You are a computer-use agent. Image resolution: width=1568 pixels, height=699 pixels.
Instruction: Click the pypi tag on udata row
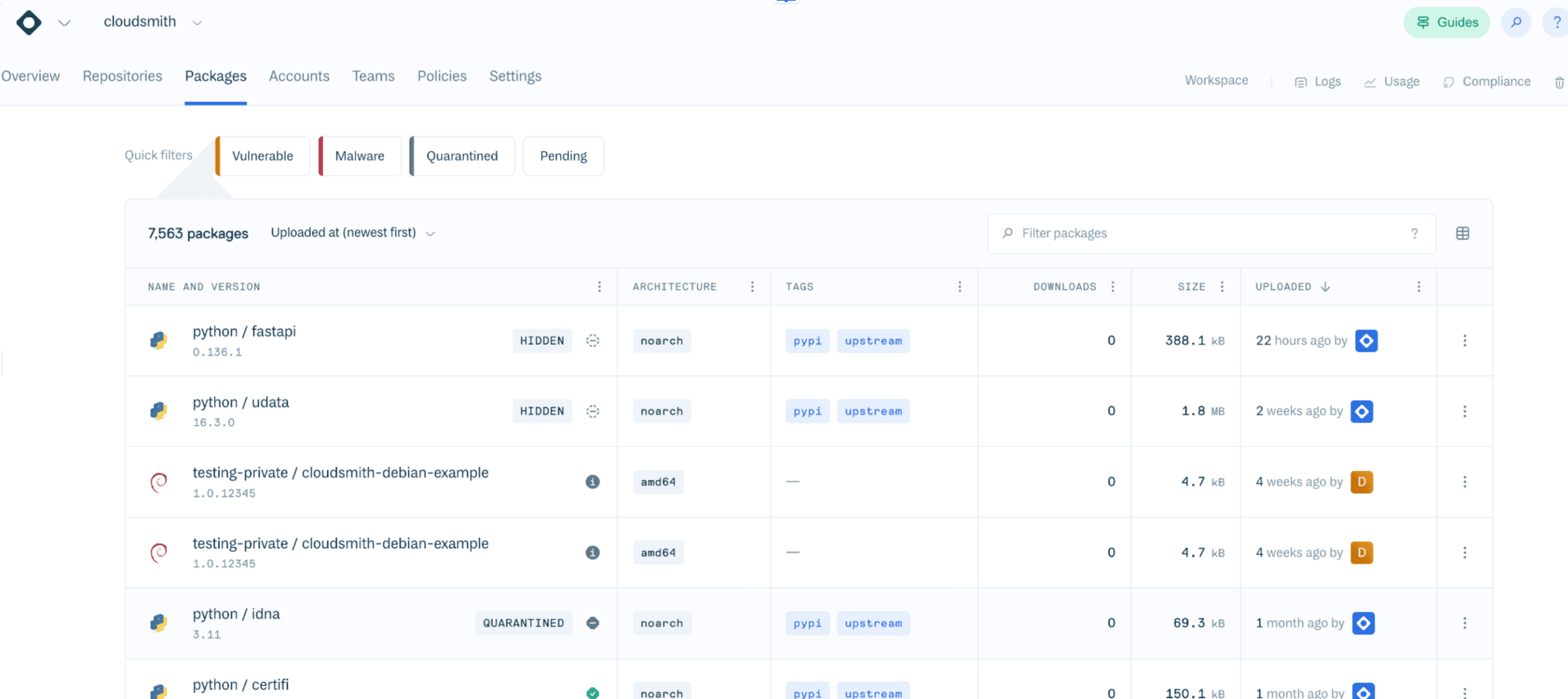807,411
